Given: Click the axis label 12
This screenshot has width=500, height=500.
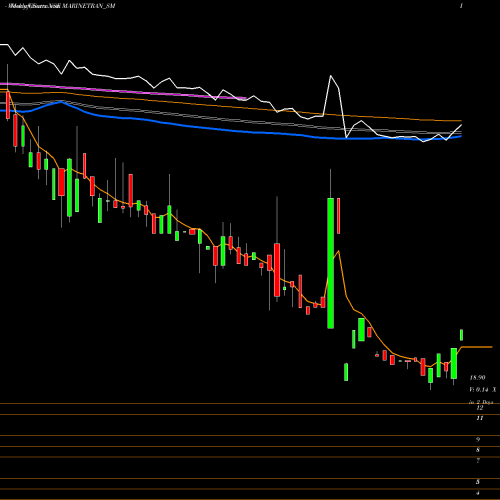Looking at the screenshot, I should (480, 408).
